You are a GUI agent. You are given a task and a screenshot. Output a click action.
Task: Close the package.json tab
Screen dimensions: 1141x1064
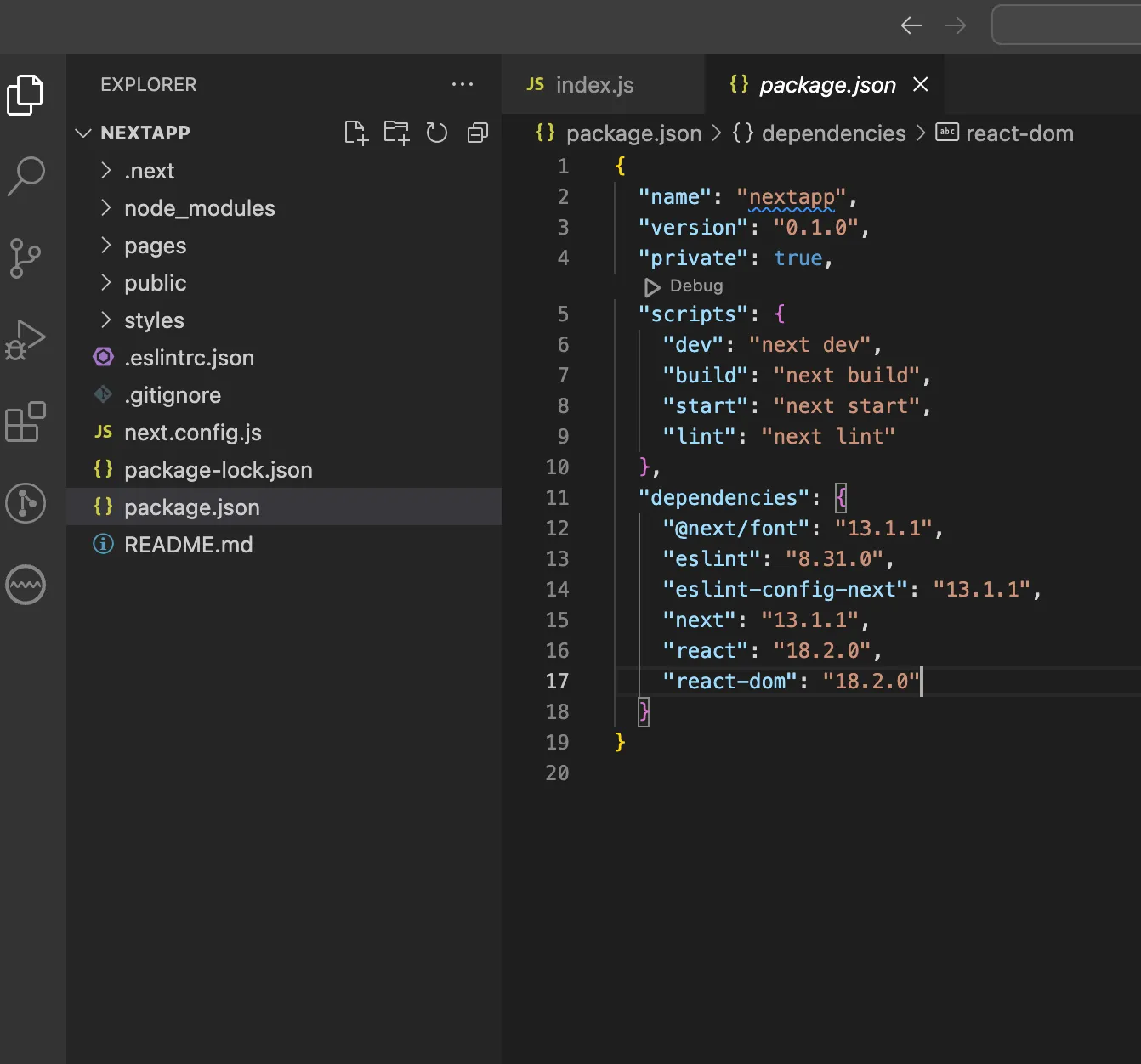click(x=921, y=84)
